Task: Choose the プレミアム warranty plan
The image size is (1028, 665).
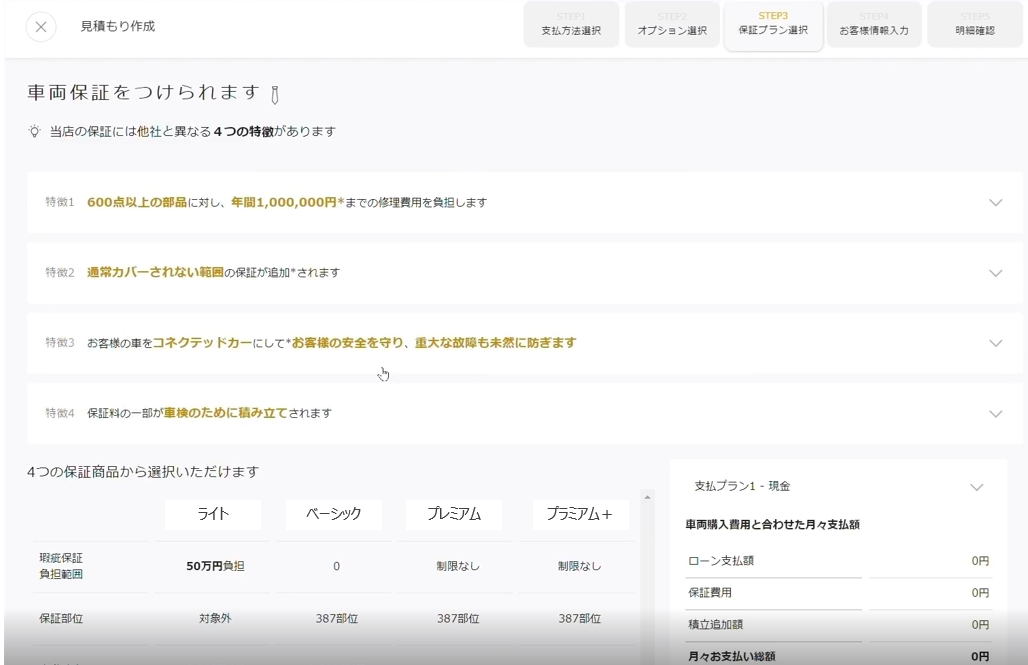Action: pyautogui.click(x=455, y=514)
